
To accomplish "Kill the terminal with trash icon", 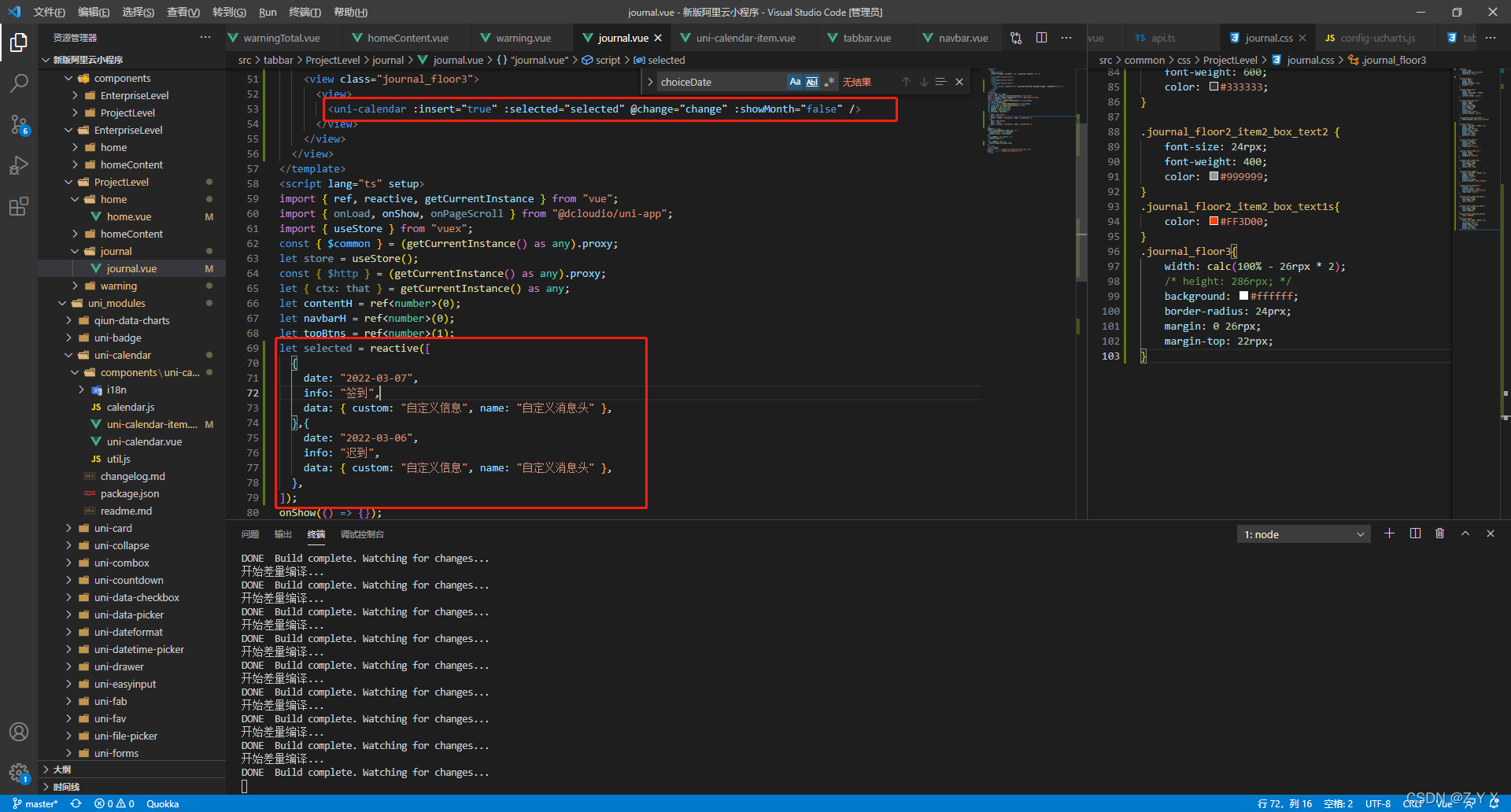I will pos(1439,533).
